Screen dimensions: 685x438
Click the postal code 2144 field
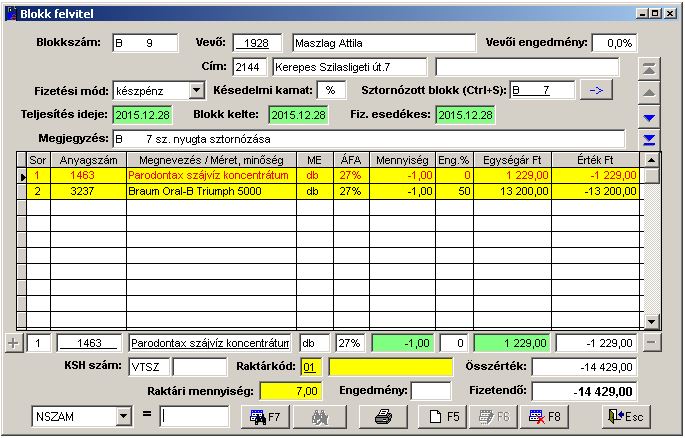249,67
